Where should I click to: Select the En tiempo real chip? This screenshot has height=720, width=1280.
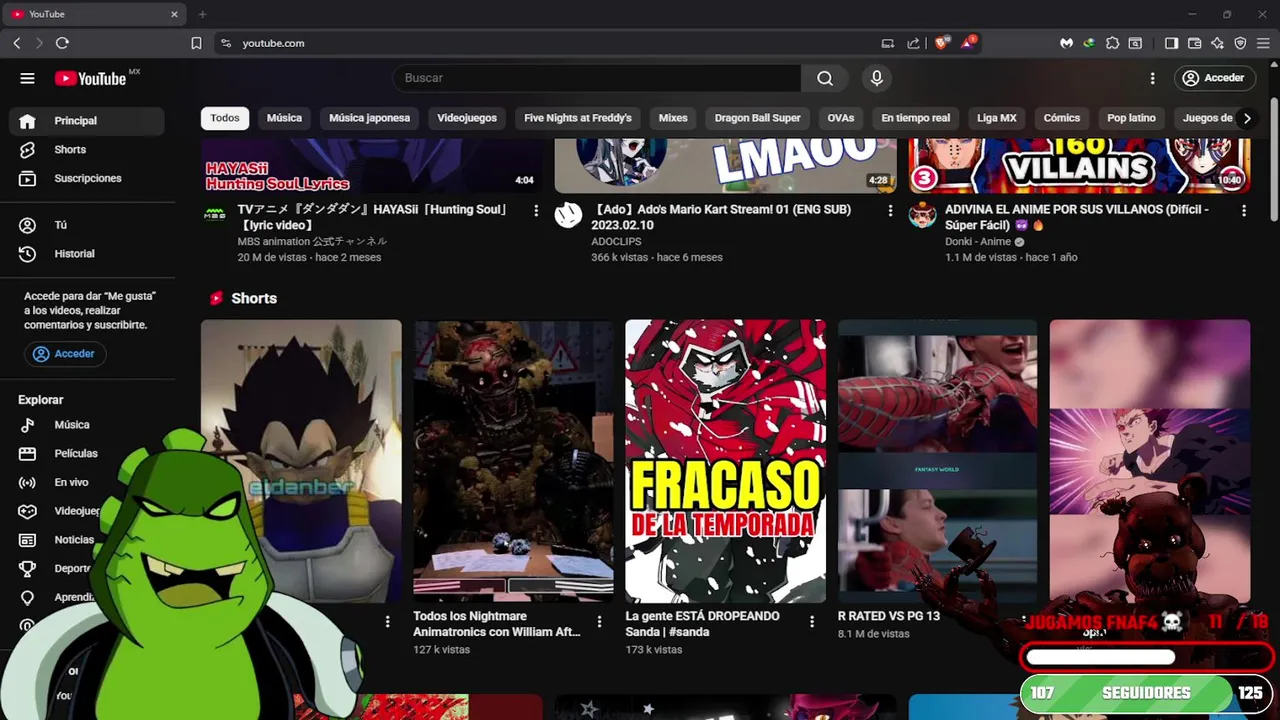point(915,118)
